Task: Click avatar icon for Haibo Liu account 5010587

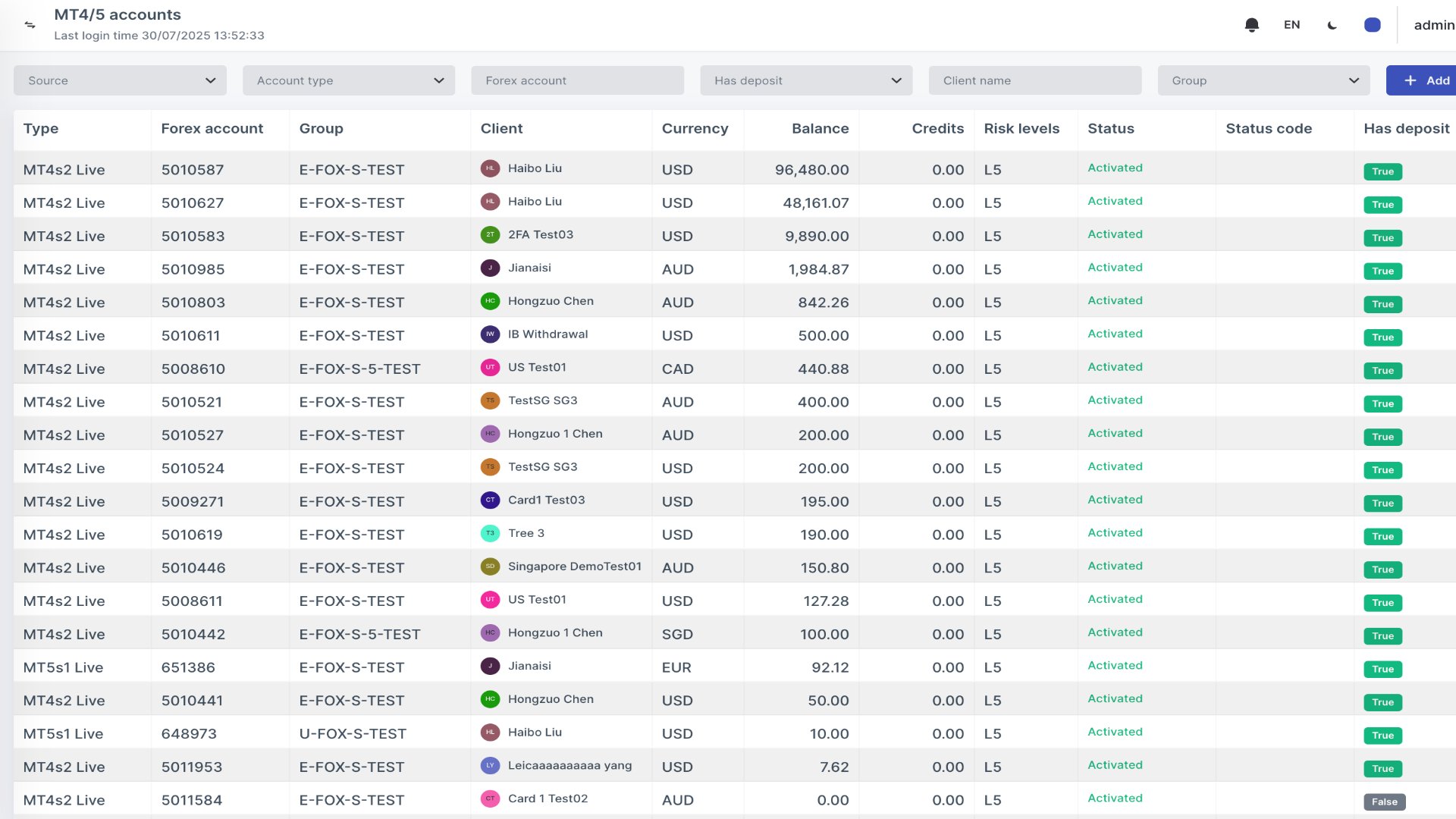Action: [490, 168]
